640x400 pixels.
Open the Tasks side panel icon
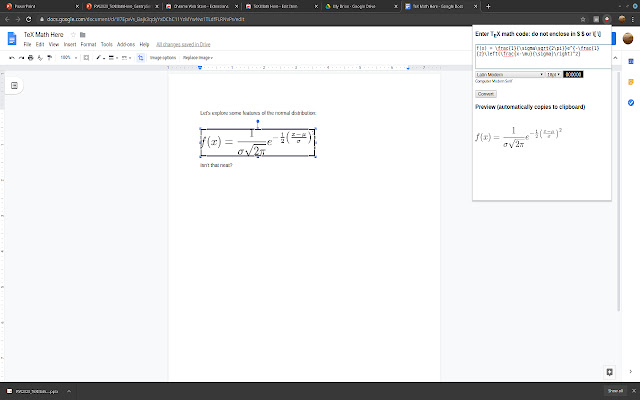[x=631, y=102]
